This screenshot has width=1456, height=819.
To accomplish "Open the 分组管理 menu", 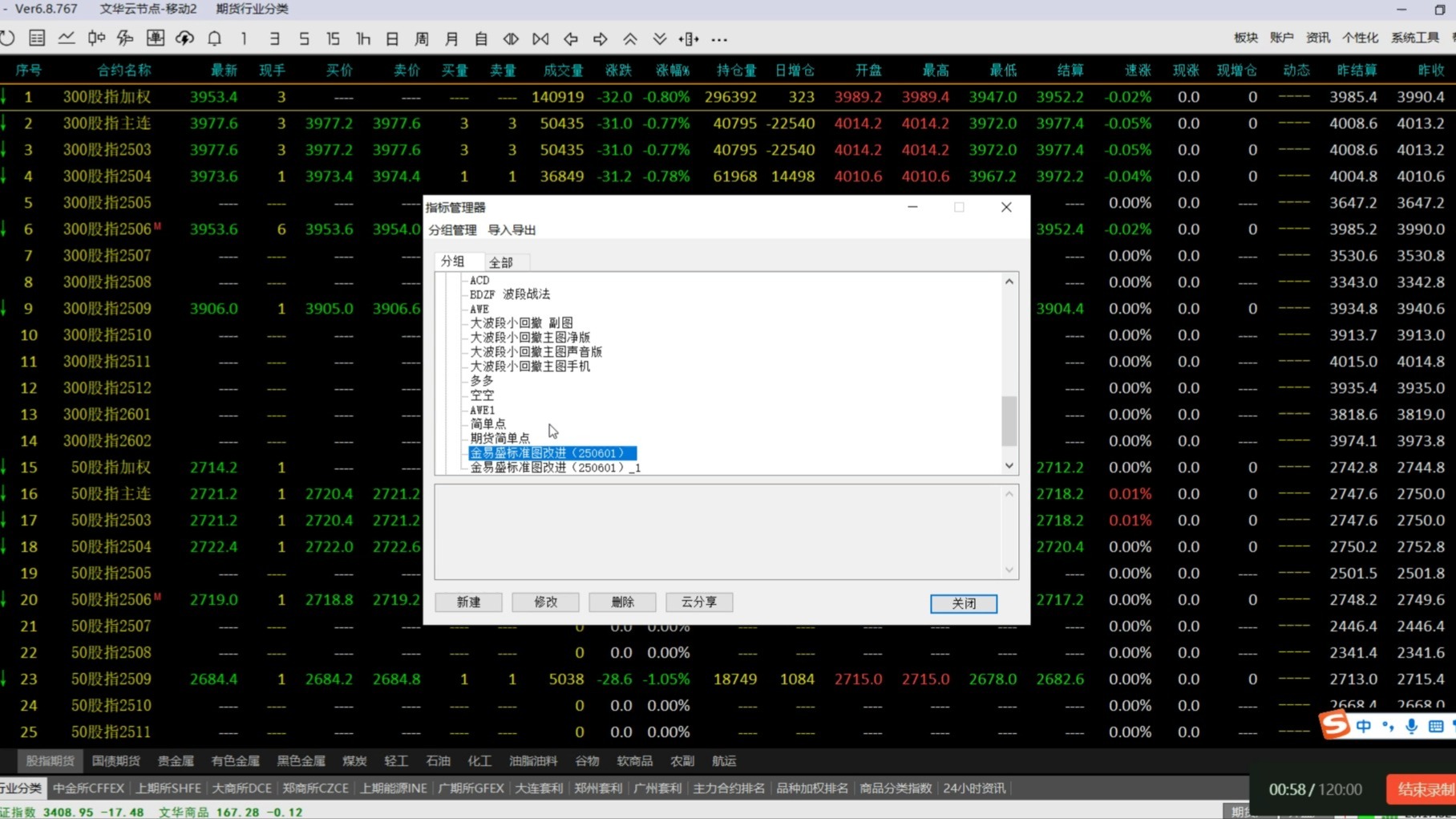I will pyautogui.click(x=452, y=230).
